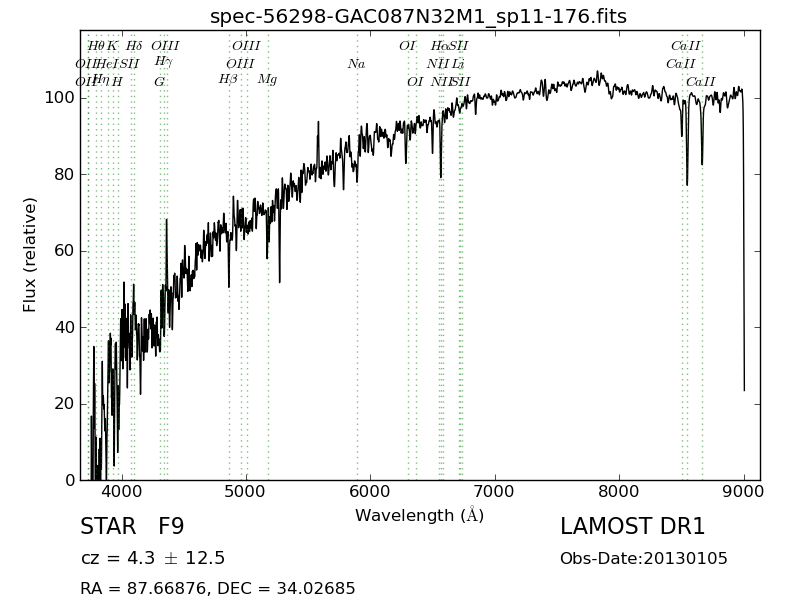Click the 100 flux tick label

[x=60, y=97]
